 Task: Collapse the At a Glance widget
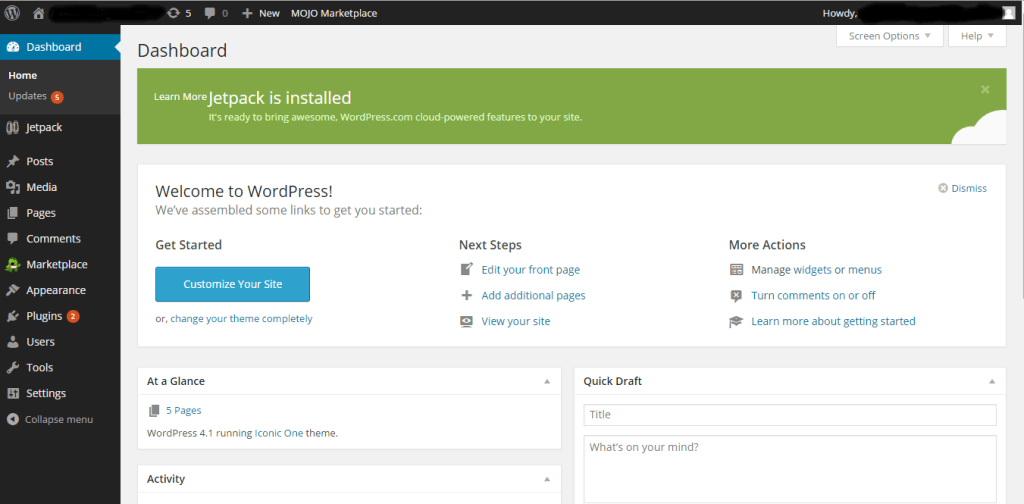[x=547, y=381]
